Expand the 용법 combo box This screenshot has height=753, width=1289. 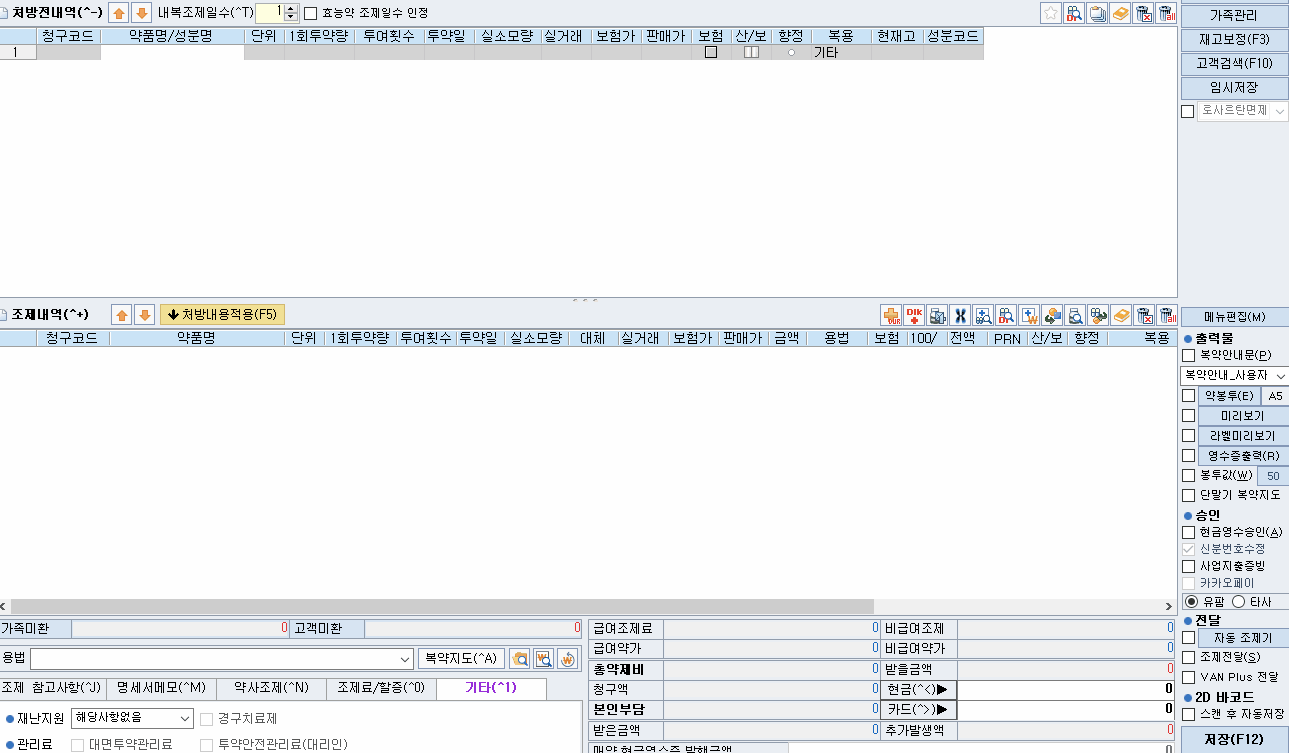point(404,659)
